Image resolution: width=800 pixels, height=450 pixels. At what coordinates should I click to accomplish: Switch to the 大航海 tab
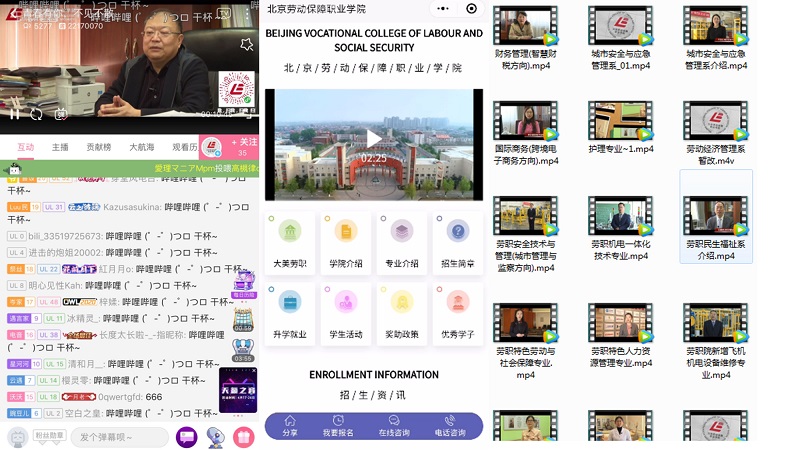click(x=141, y=147)
